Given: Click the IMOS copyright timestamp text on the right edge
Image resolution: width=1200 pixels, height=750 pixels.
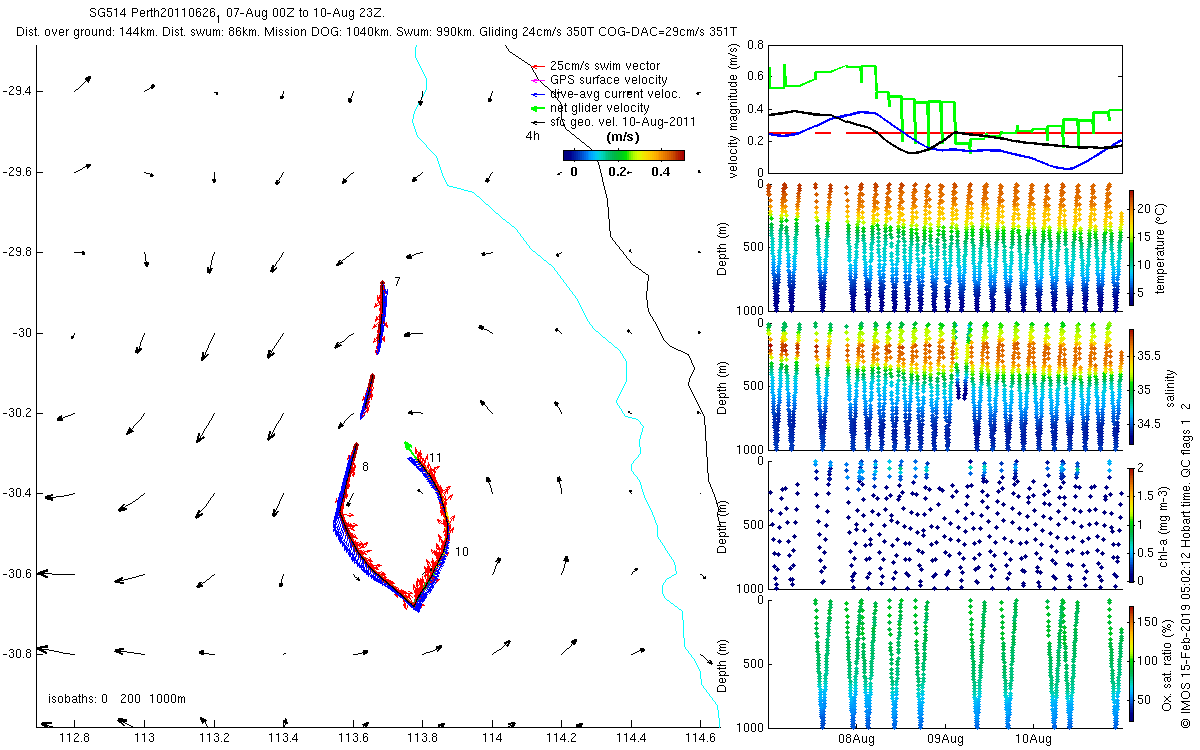Looking at the screenshot, I should coord(1185,565).
